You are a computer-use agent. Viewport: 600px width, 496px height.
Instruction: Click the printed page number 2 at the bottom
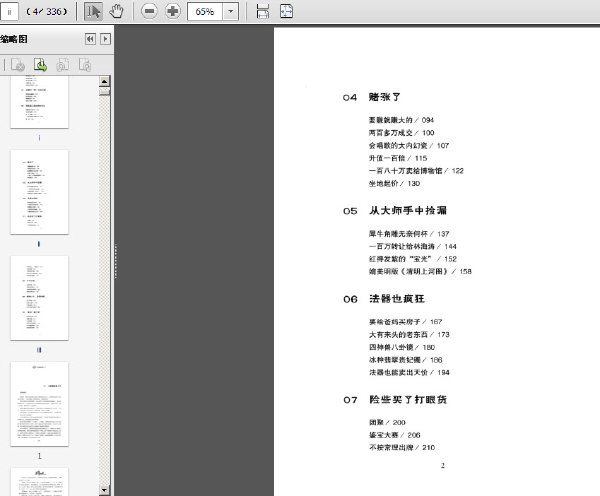(x=443, y=466)
